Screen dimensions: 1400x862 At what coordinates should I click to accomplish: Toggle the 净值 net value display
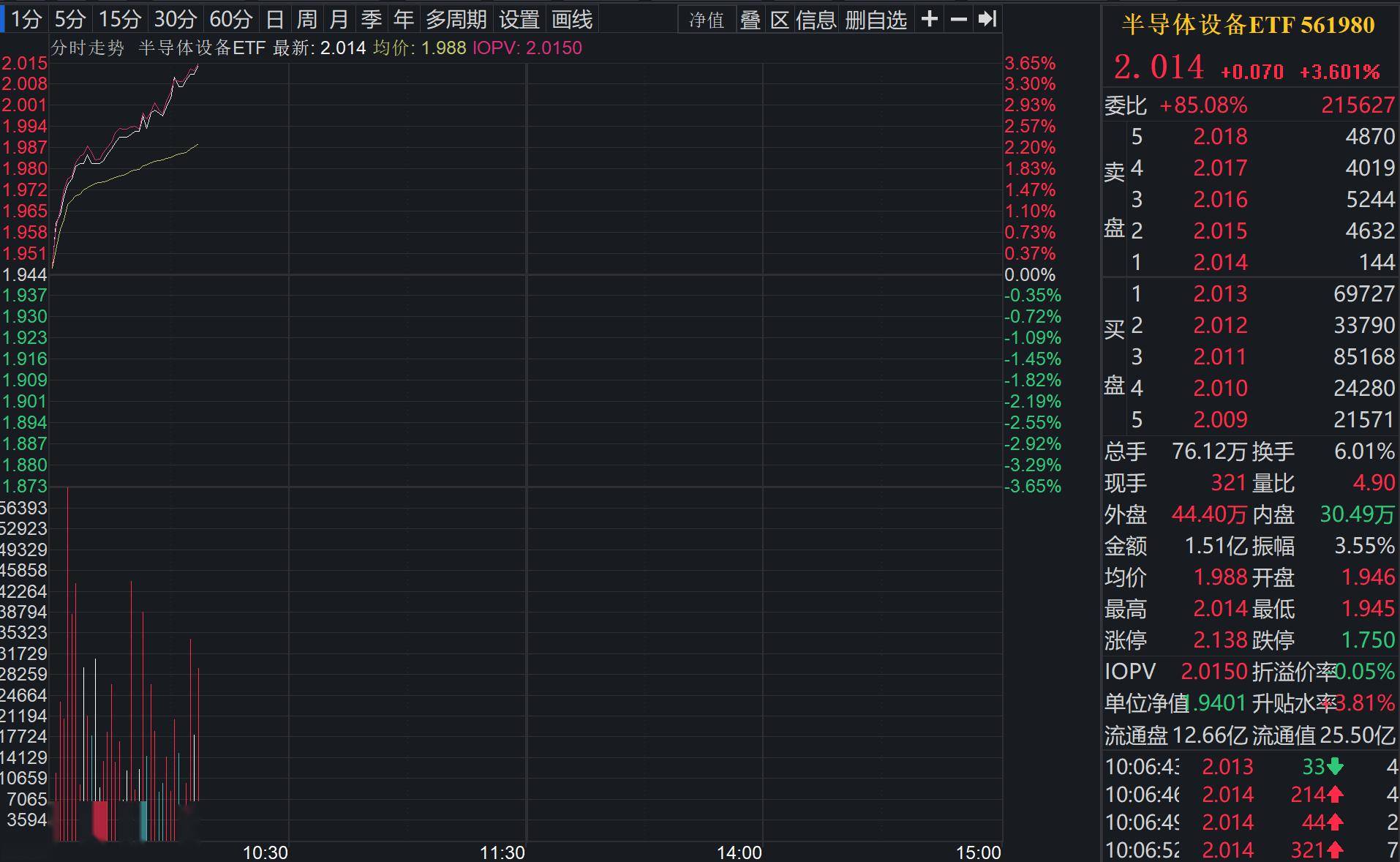pos(707,20)
